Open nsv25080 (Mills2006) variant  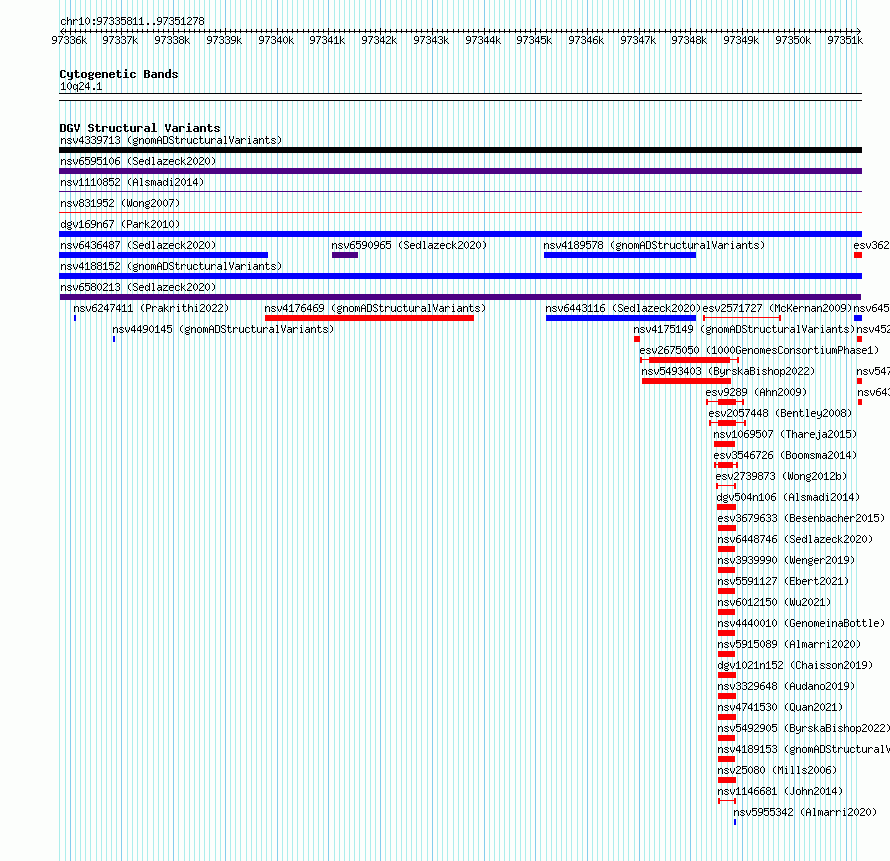(777, 770)
